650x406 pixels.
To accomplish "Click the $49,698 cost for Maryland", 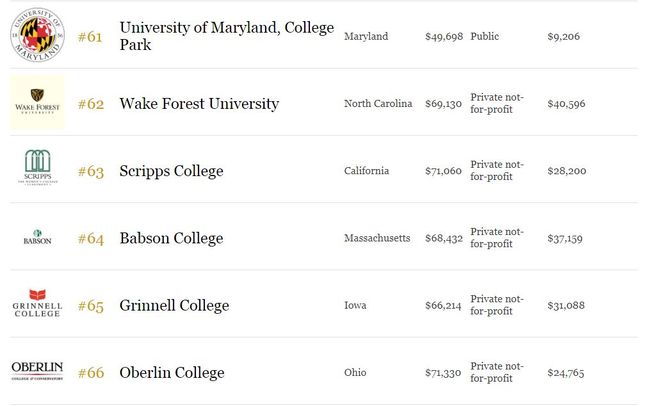I will point(444,36).
